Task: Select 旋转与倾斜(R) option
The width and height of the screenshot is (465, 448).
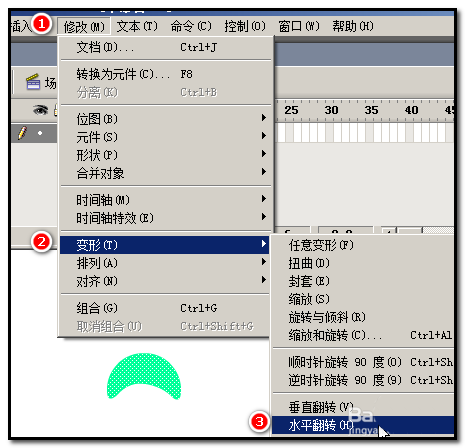Action: [363, 317]
